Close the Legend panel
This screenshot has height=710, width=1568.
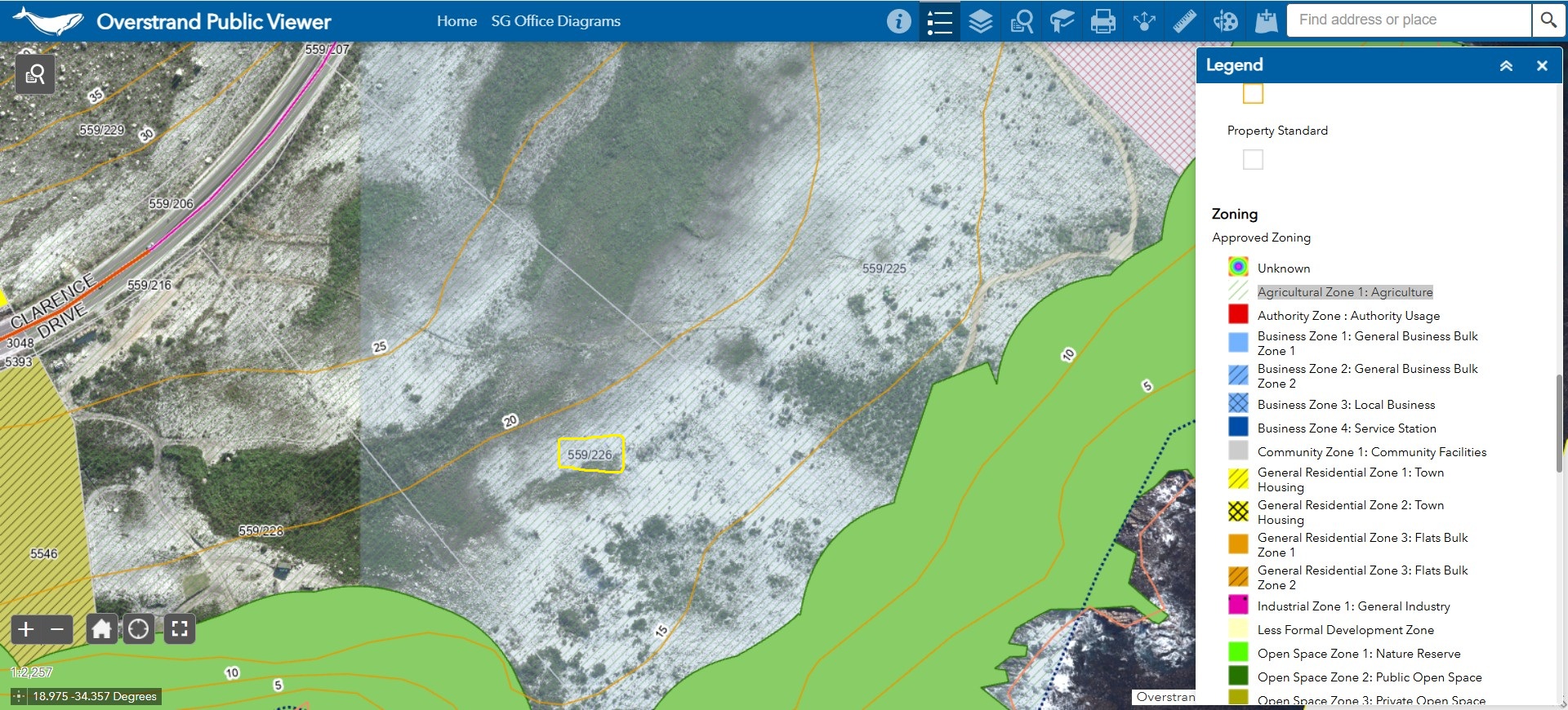click(1542, 66)
